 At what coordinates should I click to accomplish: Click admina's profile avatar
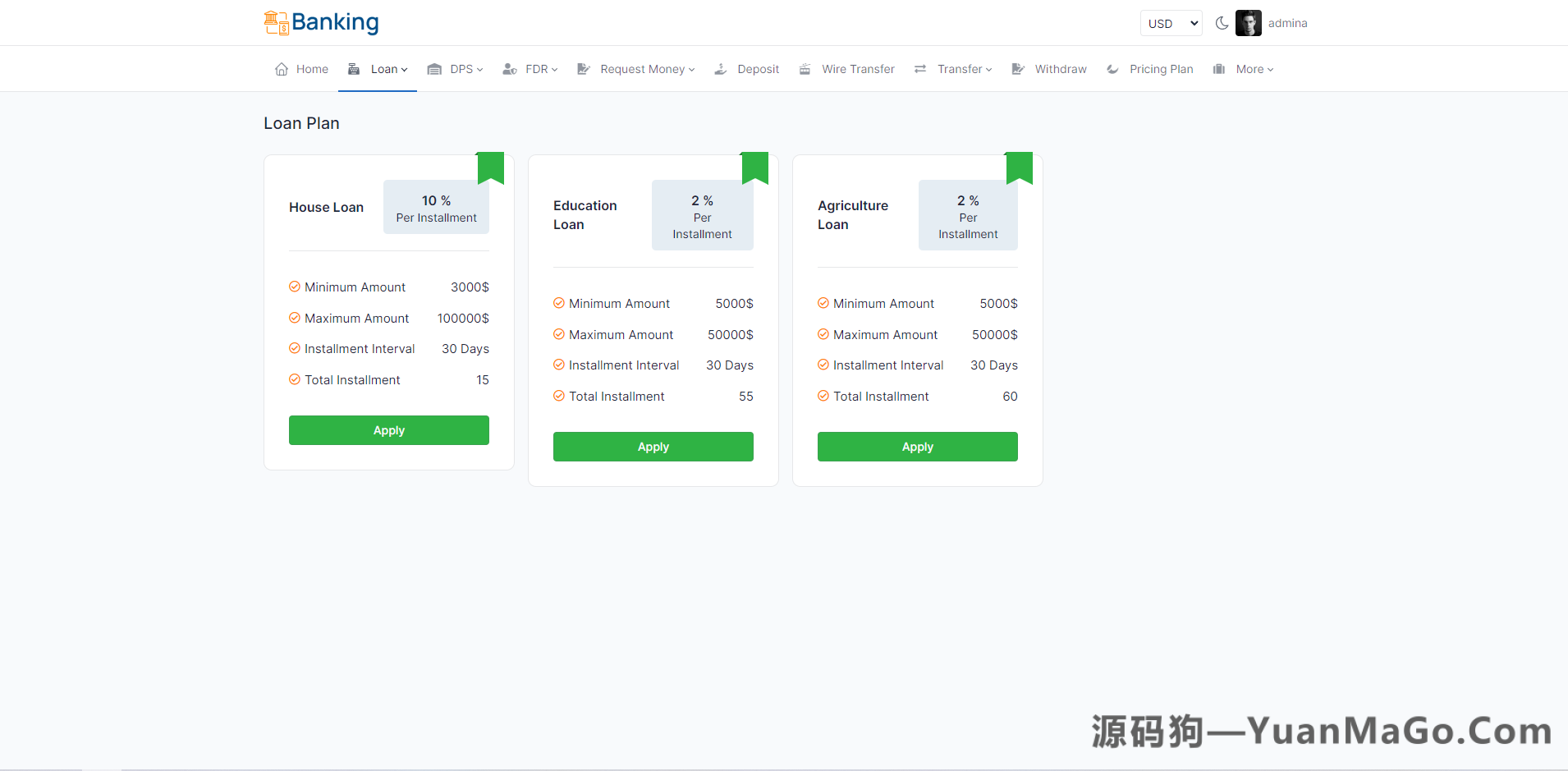[x=1249, y=23]
